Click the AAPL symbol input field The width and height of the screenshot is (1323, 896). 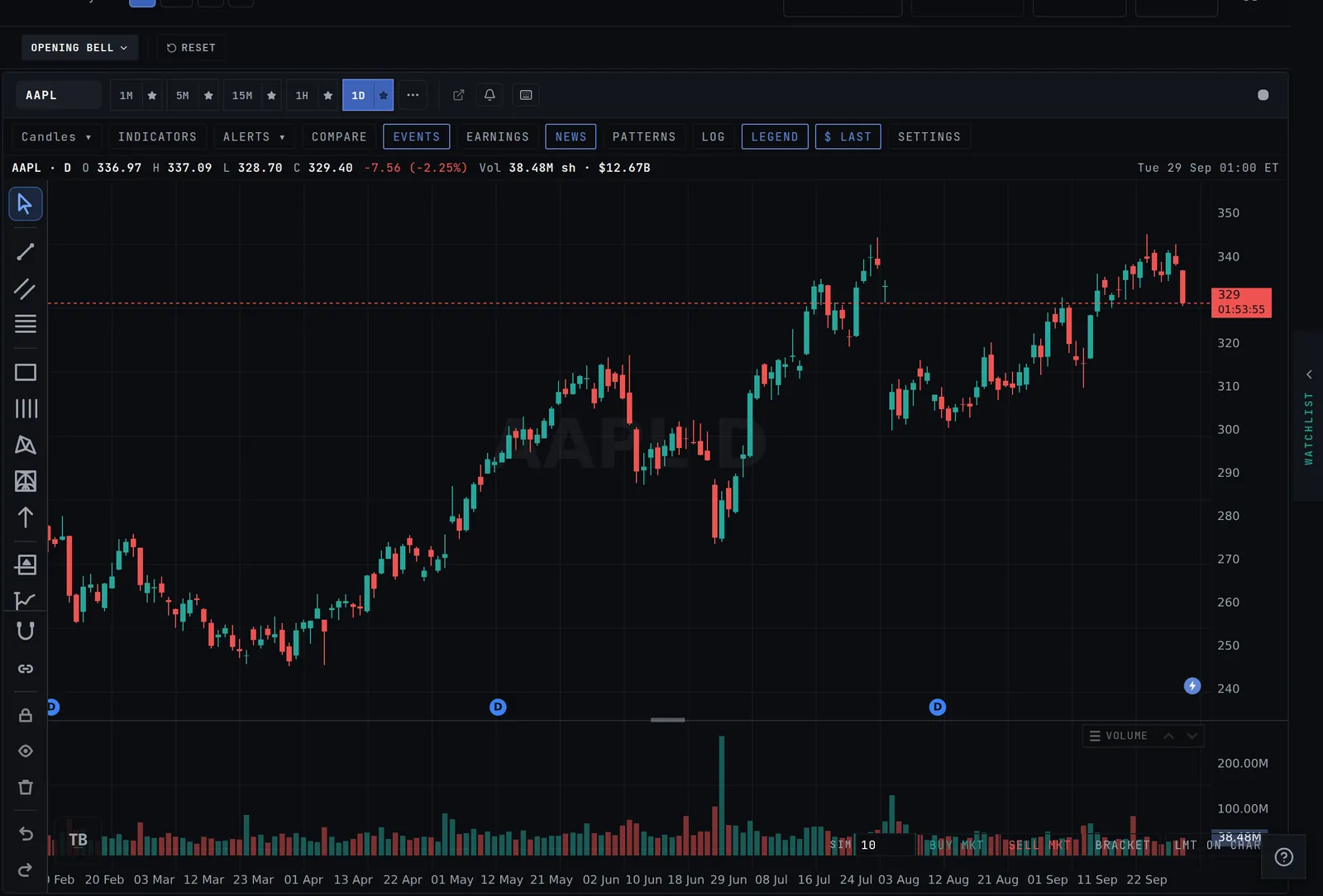pyautogui.click(x=59, y=95)
